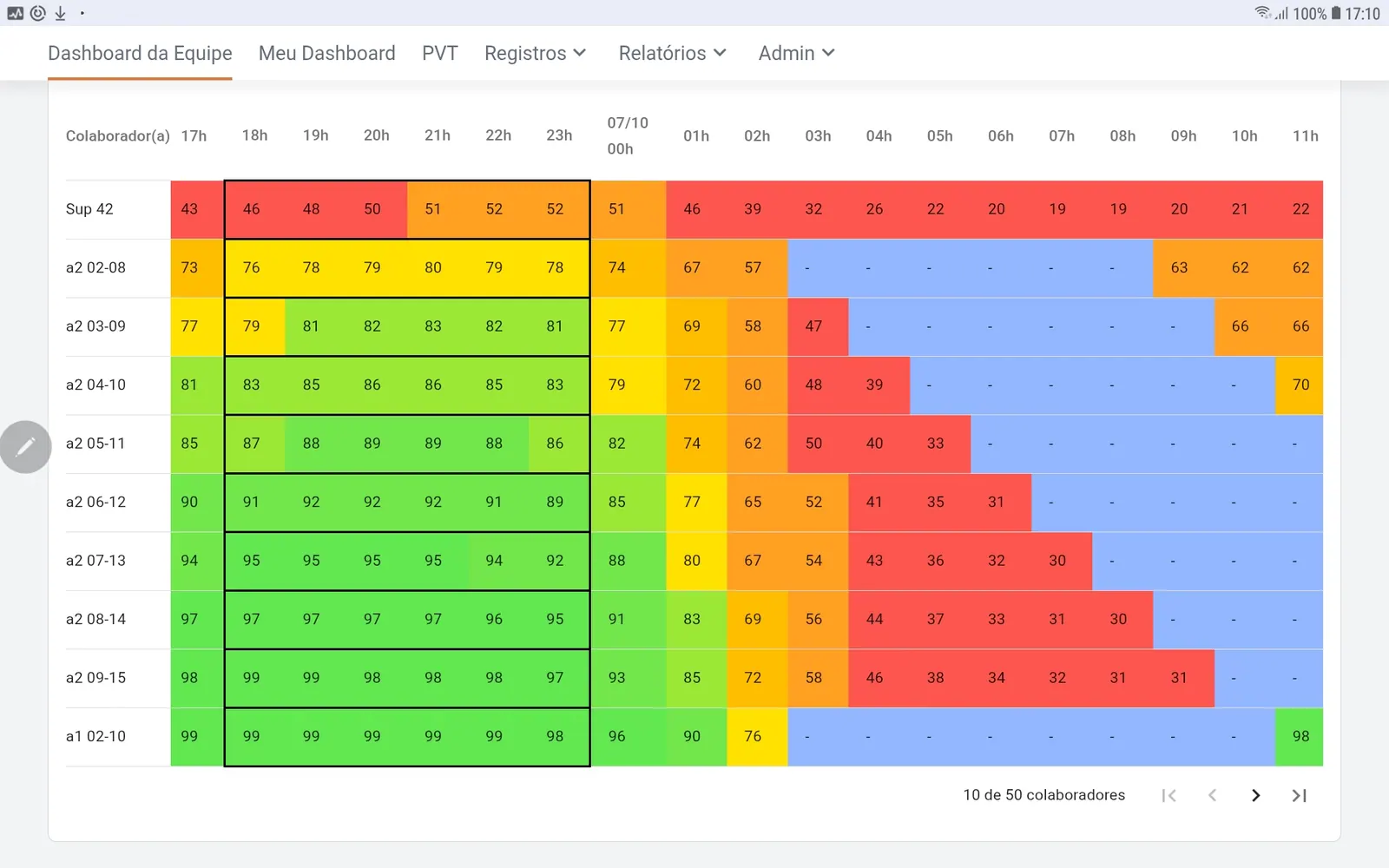Select the Dashboard da Equipe tab

pos(140,53)
